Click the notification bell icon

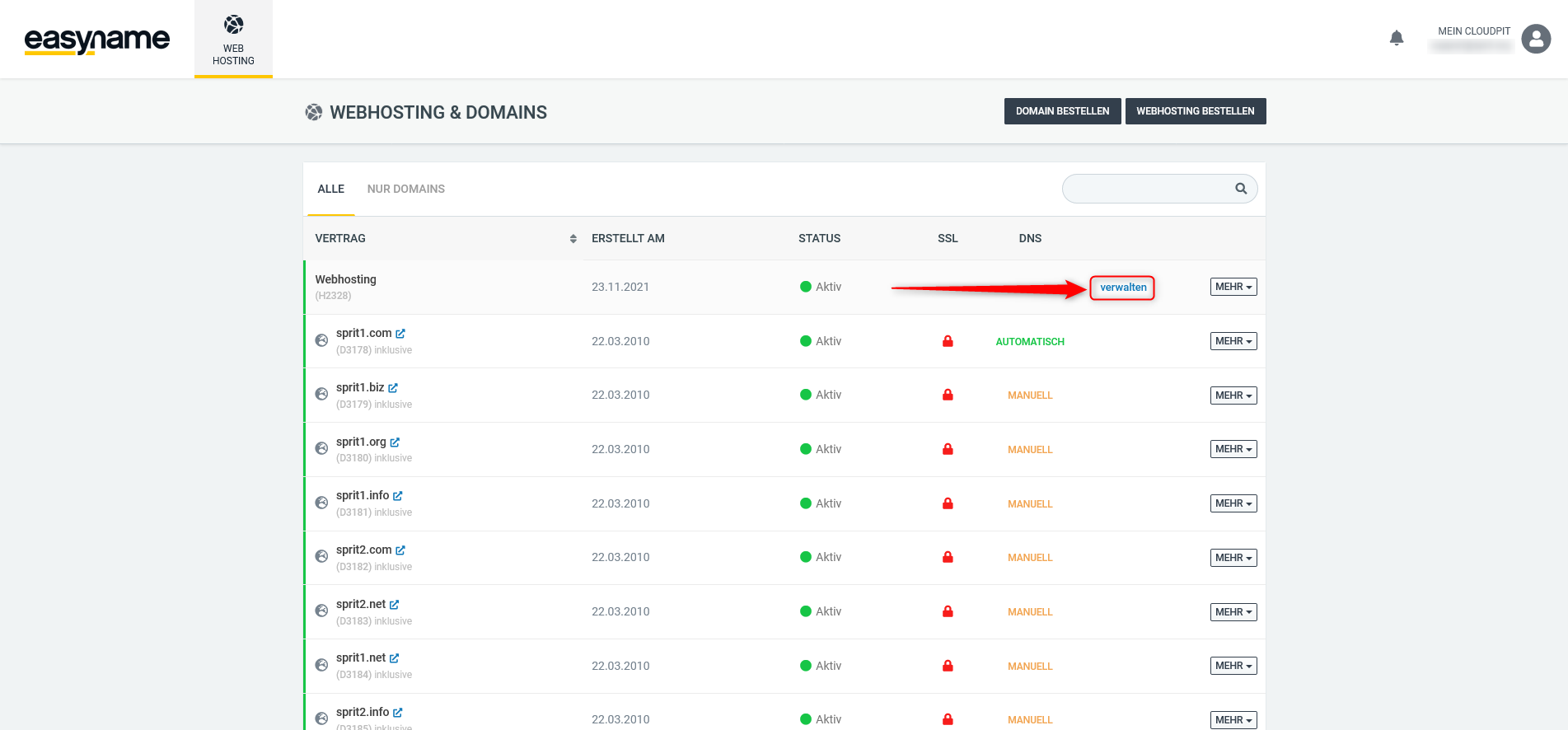point(1396,38)
